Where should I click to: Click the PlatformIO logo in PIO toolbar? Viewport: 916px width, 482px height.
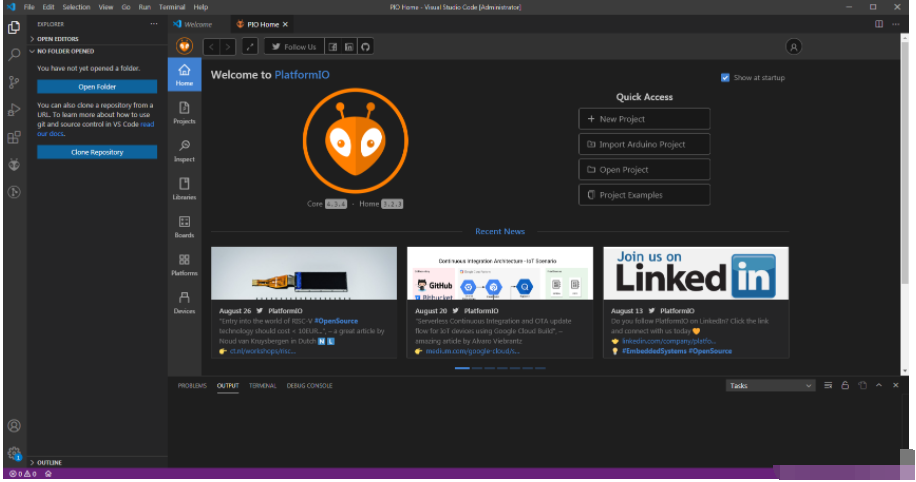click(185, 46)
